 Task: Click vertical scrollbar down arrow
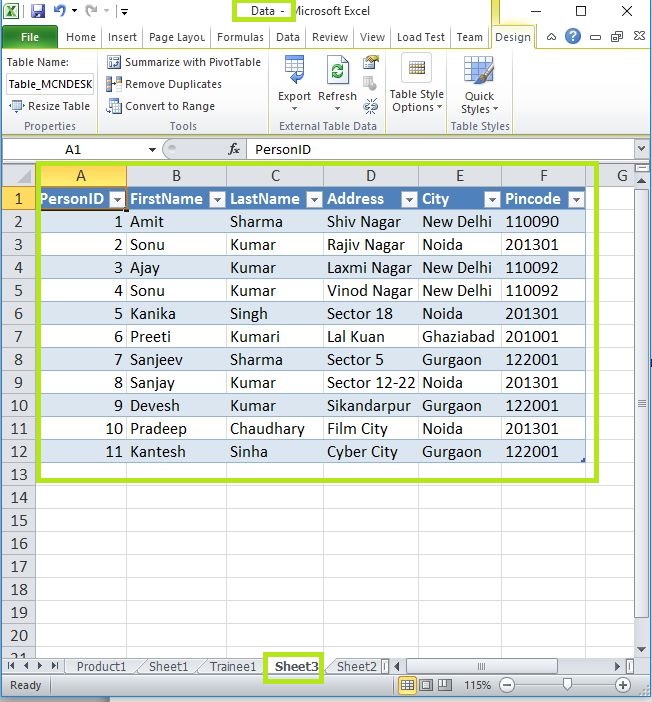[x=641, y=650]
